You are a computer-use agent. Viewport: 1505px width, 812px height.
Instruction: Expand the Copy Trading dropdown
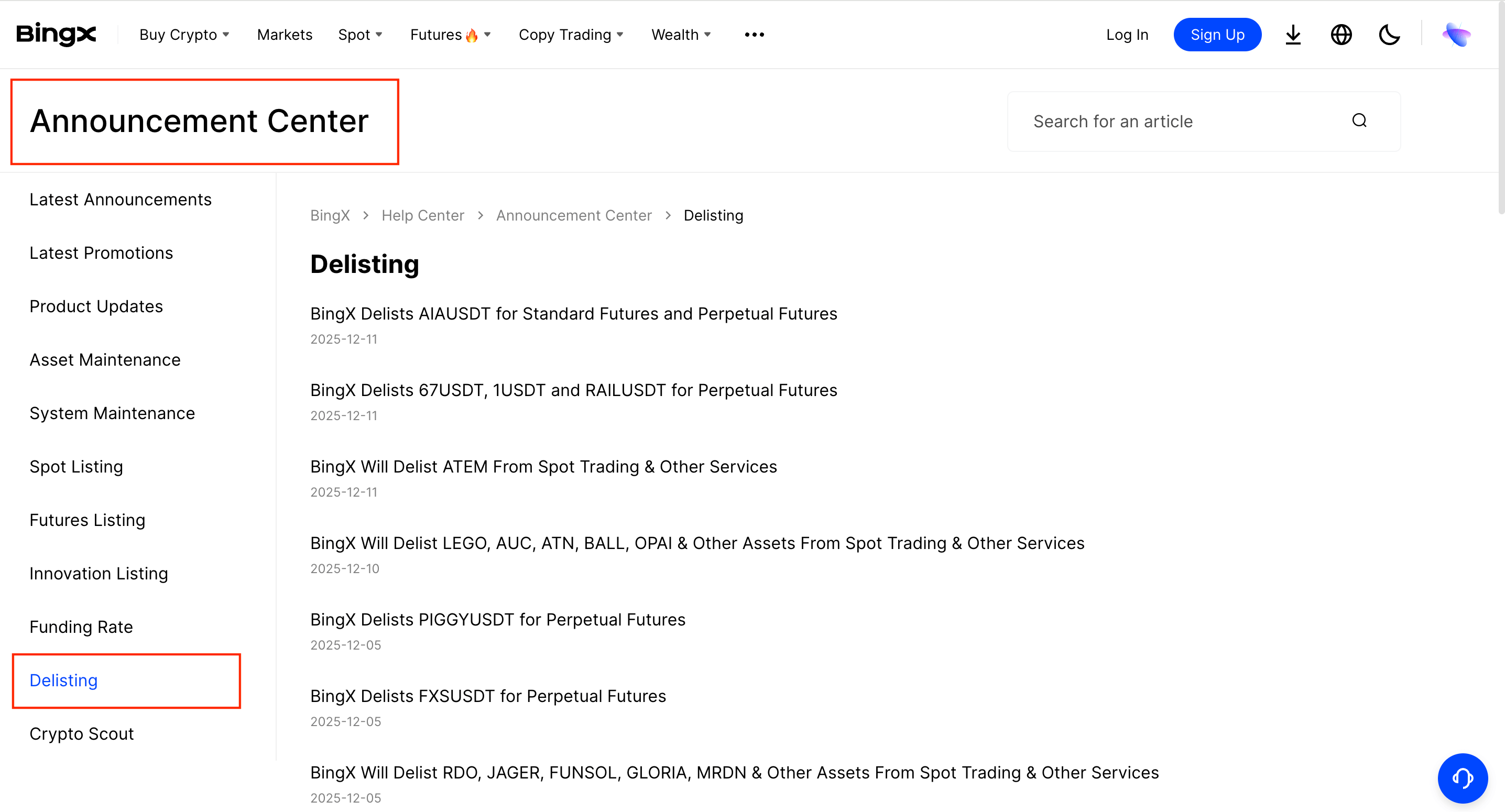[571, 35]
